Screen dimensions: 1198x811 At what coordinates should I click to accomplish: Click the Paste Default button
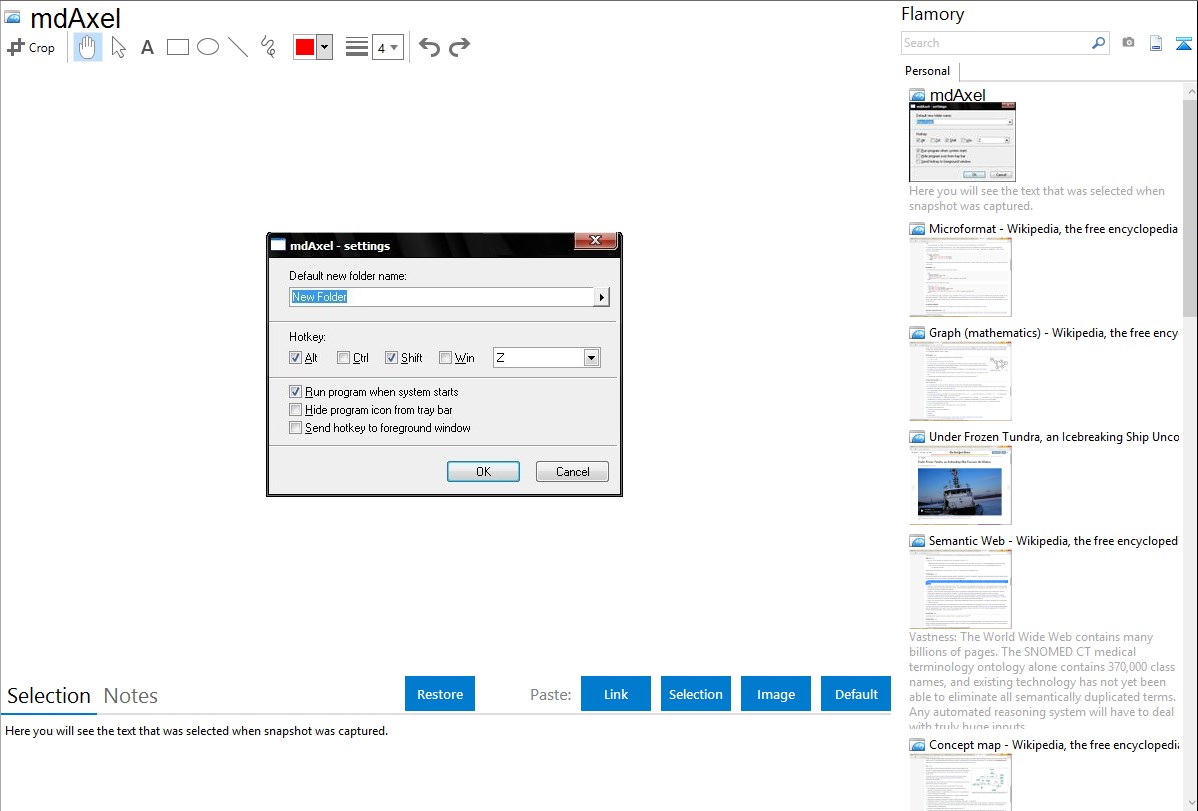tap(856, 694)
